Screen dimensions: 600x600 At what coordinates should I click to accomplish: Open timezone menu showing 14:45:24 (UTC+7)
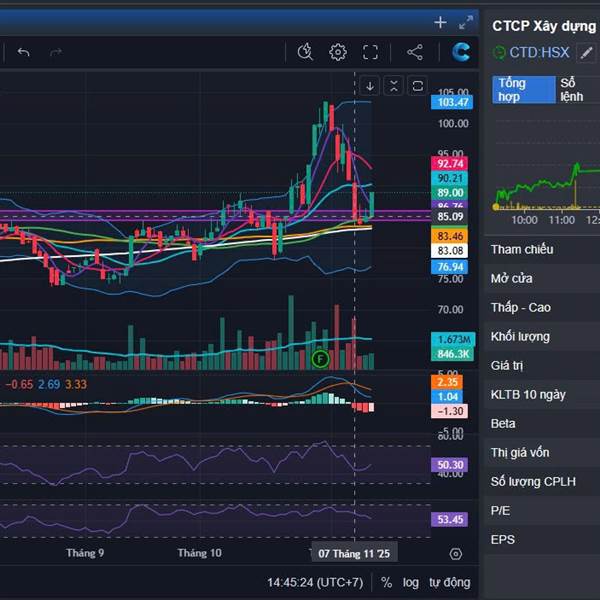pyautogui.click(x=318, y=582)
